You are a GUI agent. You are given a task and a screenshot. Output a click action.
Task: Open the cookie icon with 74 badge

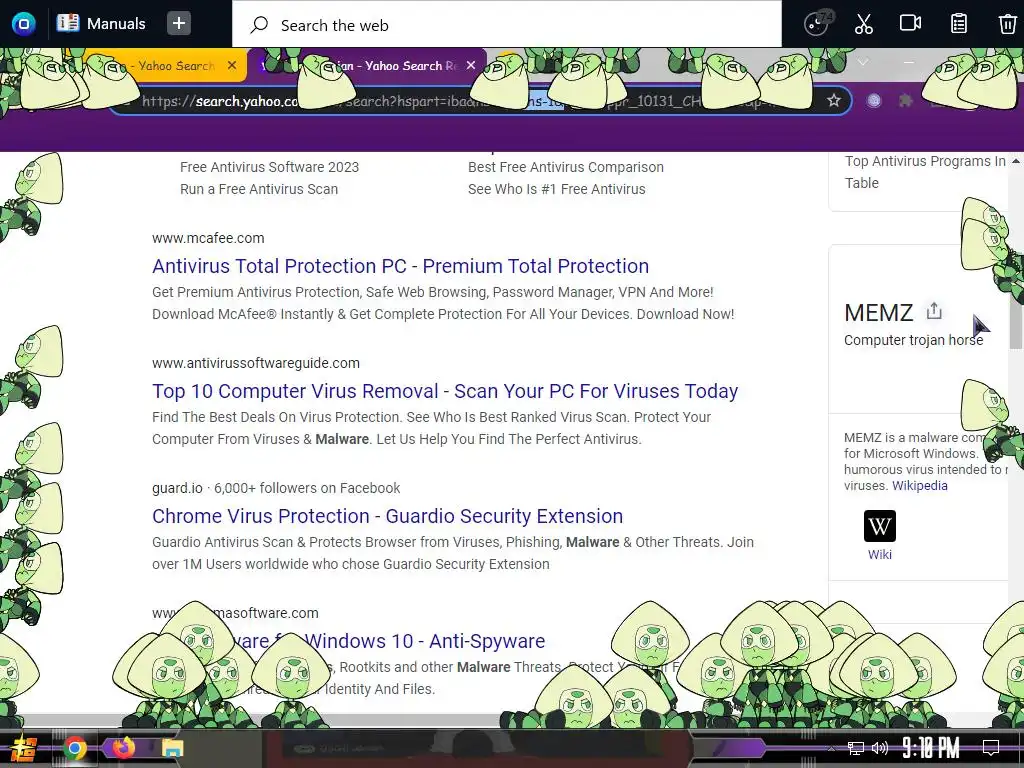pyautogui.click(x=817, y=24)
